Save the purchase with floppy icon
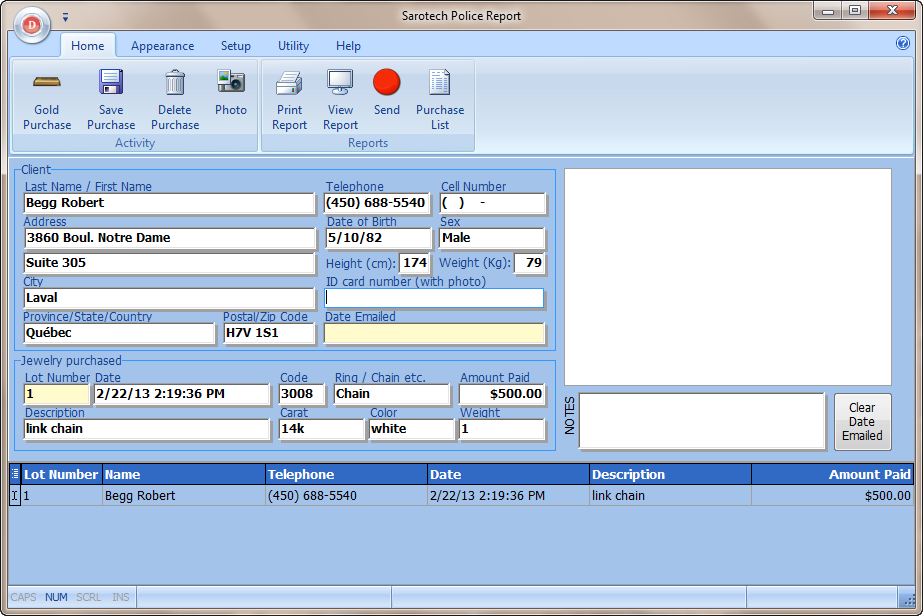The width and height of the screenshot is (923, 616). coord(111,99)
